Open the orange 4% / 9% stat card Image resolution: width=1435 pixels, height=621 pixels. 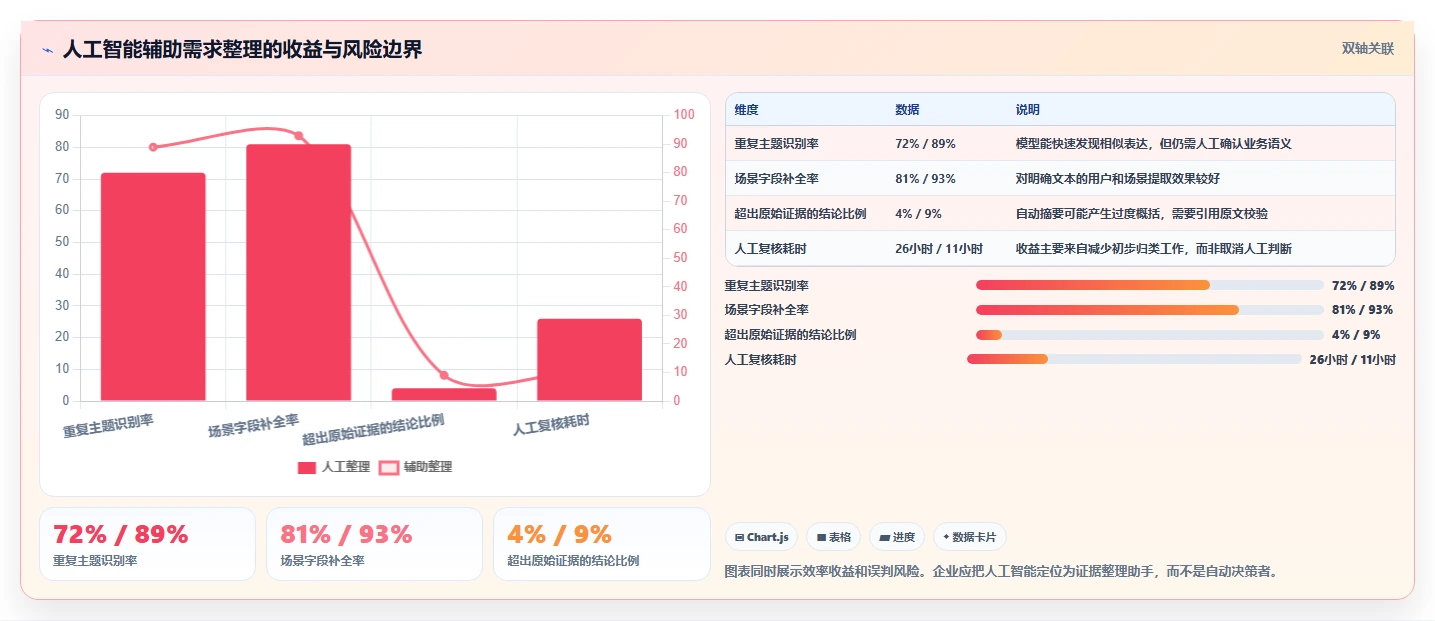601,544
